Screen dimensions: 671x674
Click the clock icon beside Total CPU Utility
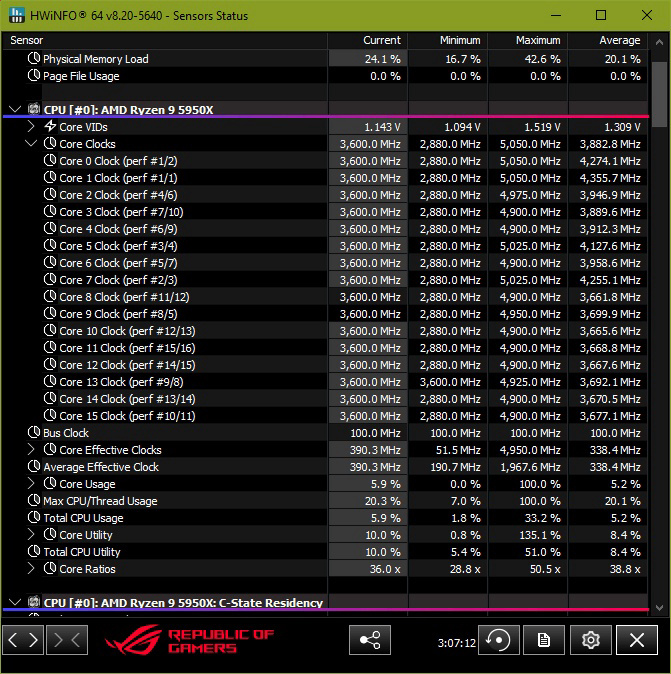tap(34, 551)
